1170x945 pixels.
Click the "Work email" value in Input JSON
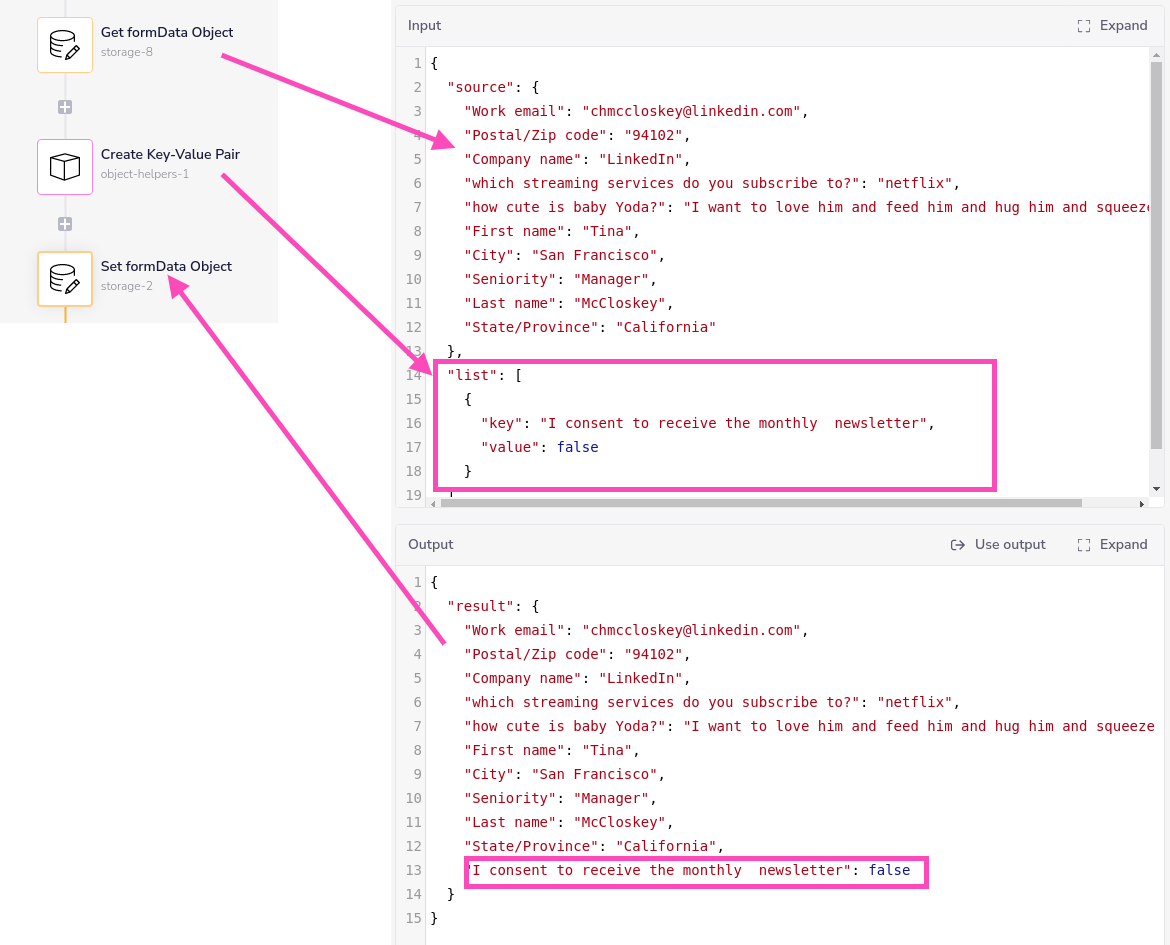pos(692,111)
